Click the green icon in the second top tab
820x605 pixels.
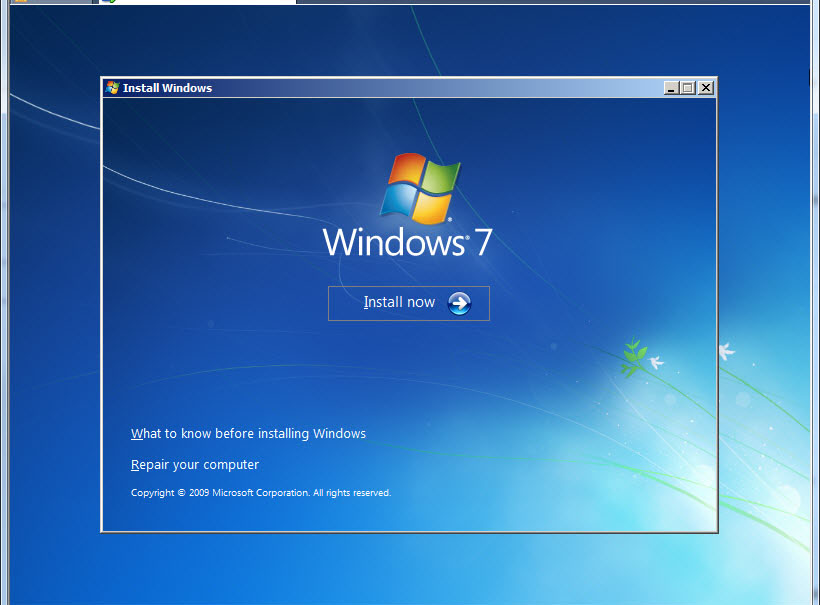[110, 3]
